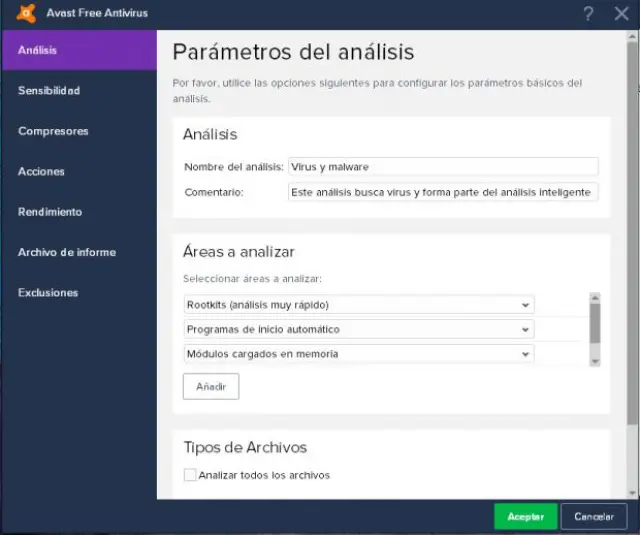Viewport: 640px width, 535px height.
Task: Close the Avast settings window
Action: coord(619,14)
